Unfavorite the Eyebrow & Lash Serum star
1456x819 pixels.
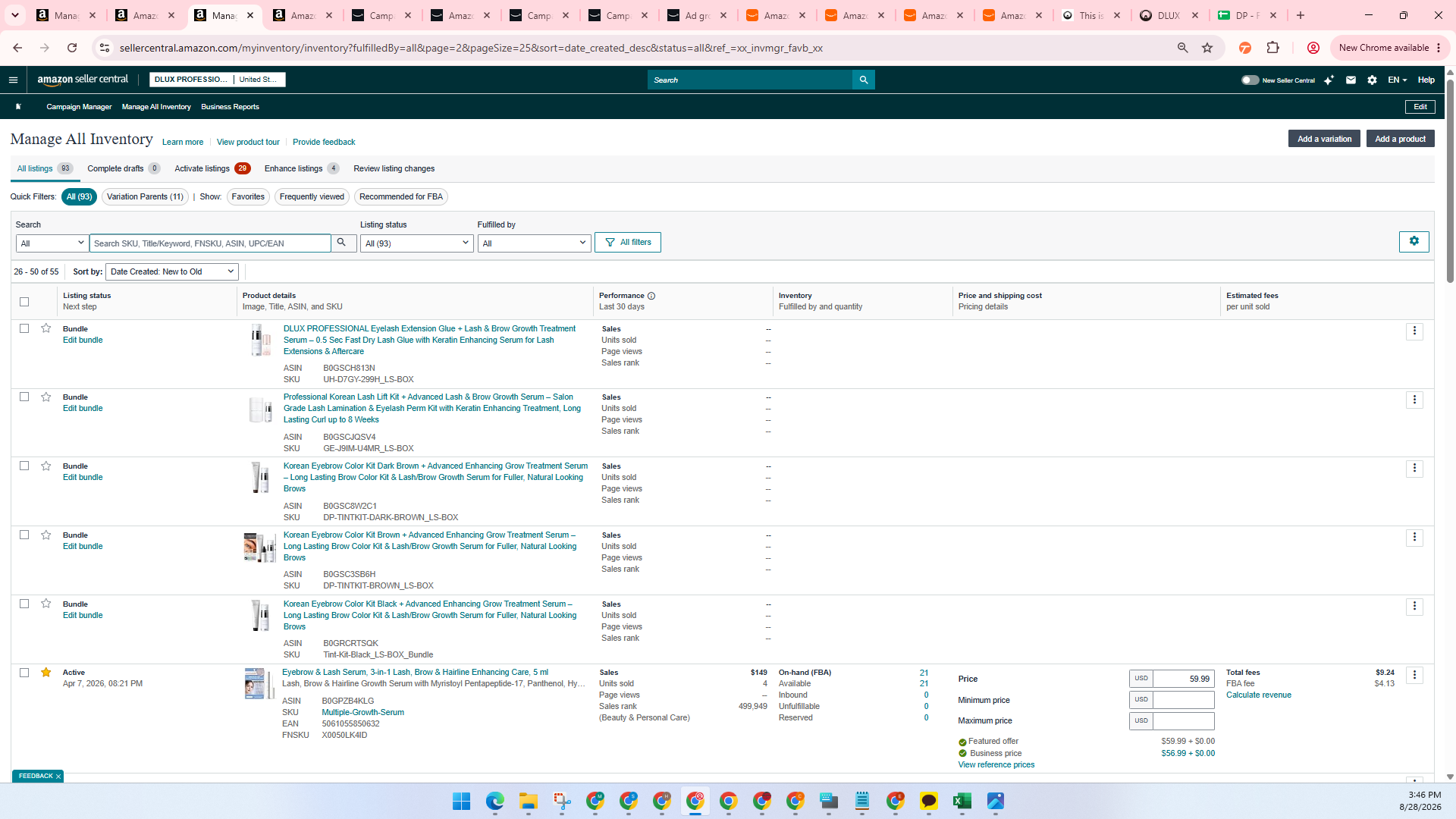coord(46,673)
